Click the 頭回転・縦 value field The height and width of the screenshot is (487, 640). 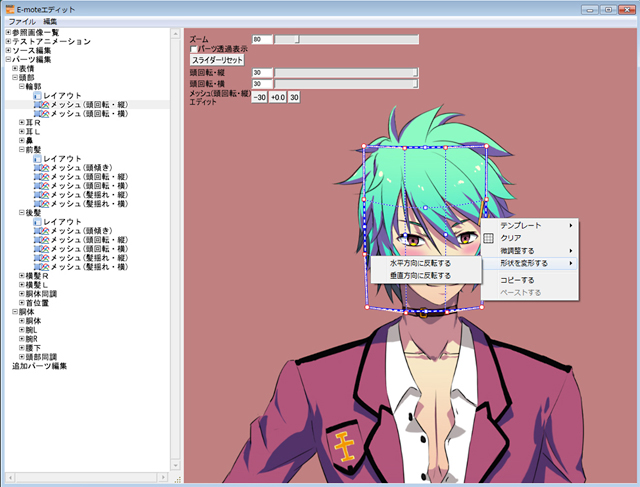pos(262,73)
